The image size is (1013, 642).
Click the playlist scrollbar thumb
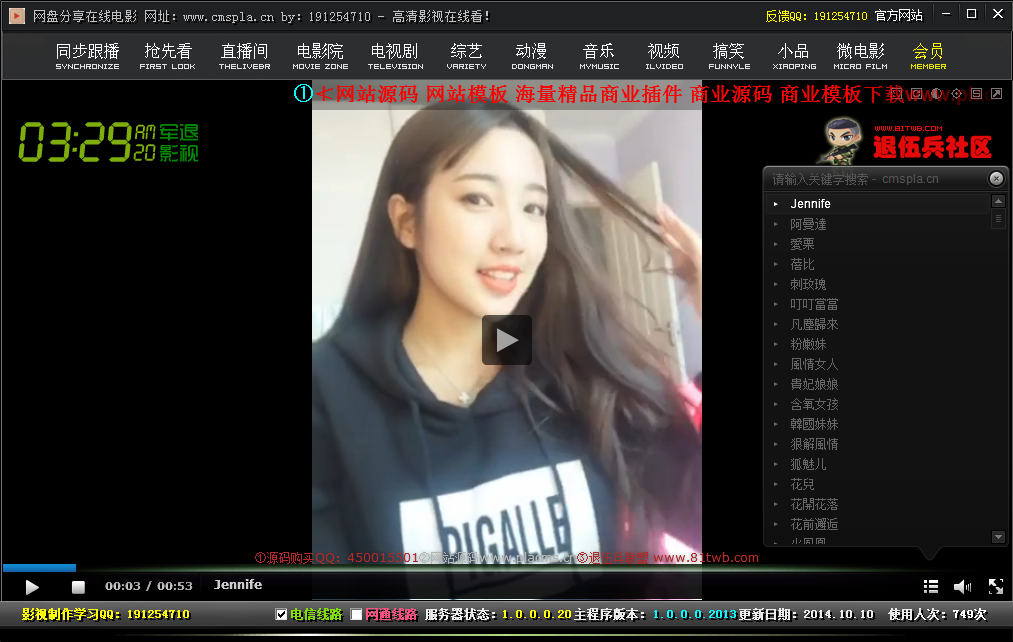pos(998,219)
